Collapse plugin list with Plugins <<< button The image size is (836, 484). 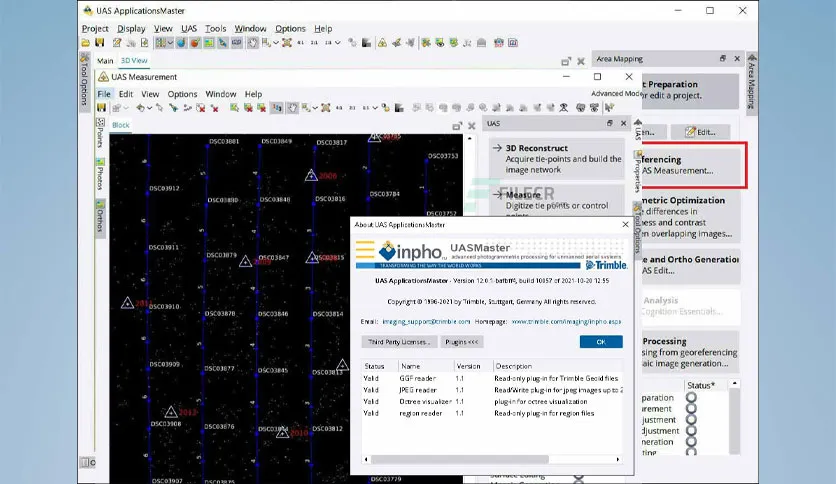(462, 342)
